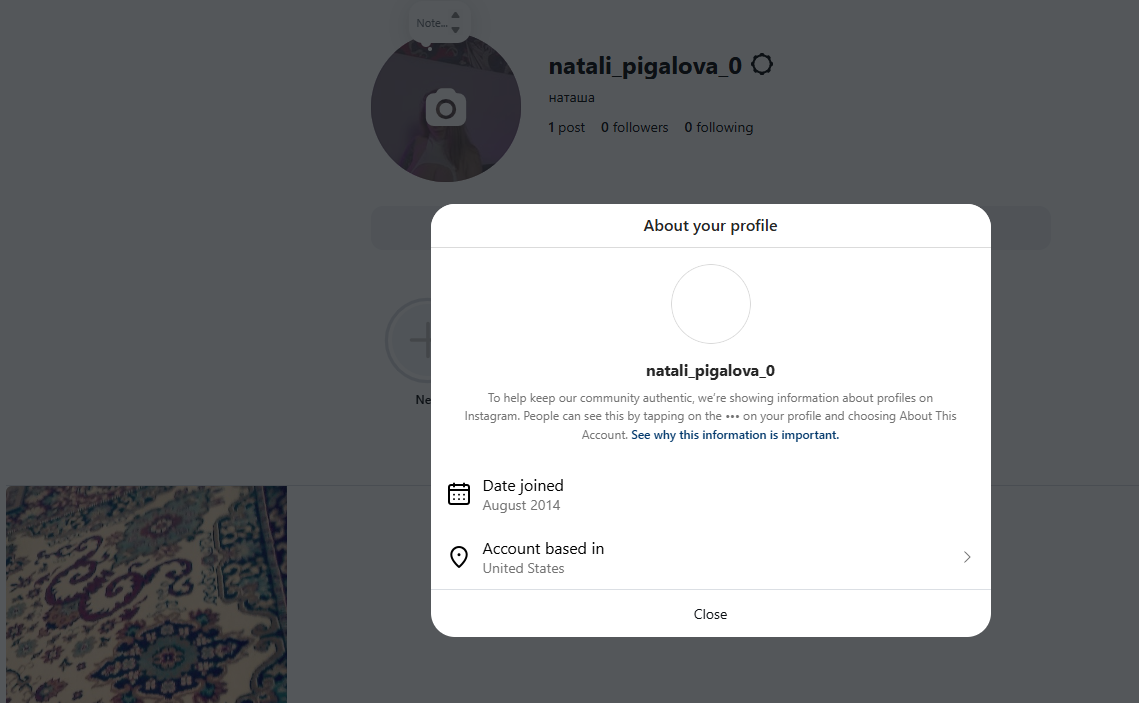Viewport: 1139px width, 703px height.
Task: View the 0 followers list
Action: (634, 127)
